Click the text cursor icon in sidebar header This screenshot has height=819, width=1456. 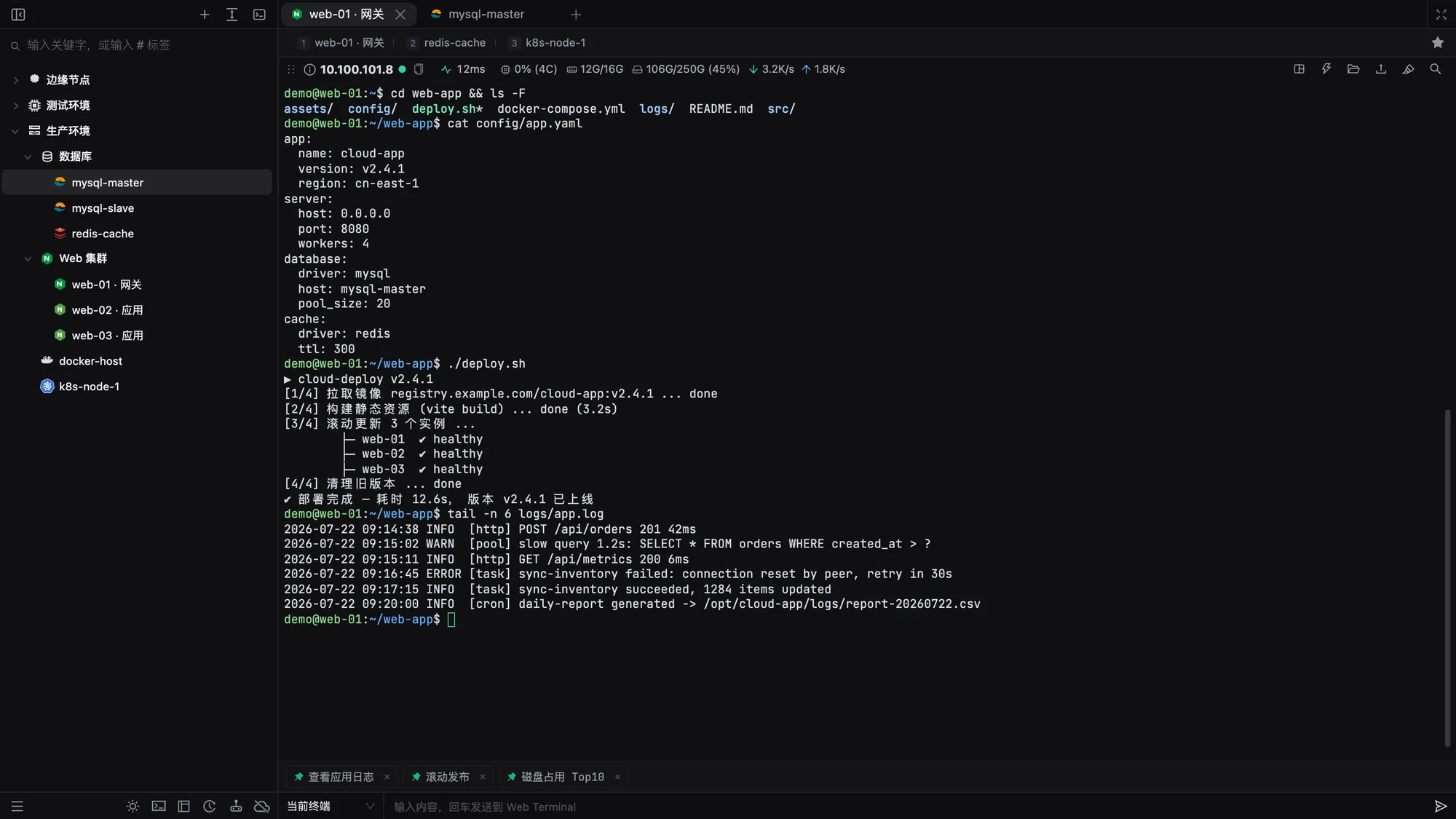tap(232, 15)
